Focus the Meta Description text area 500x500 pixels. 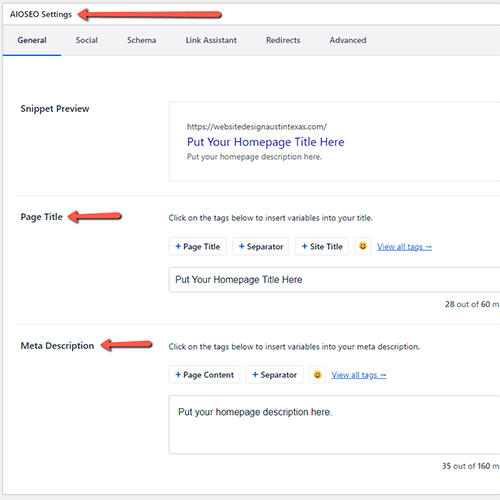pos(334,425)
